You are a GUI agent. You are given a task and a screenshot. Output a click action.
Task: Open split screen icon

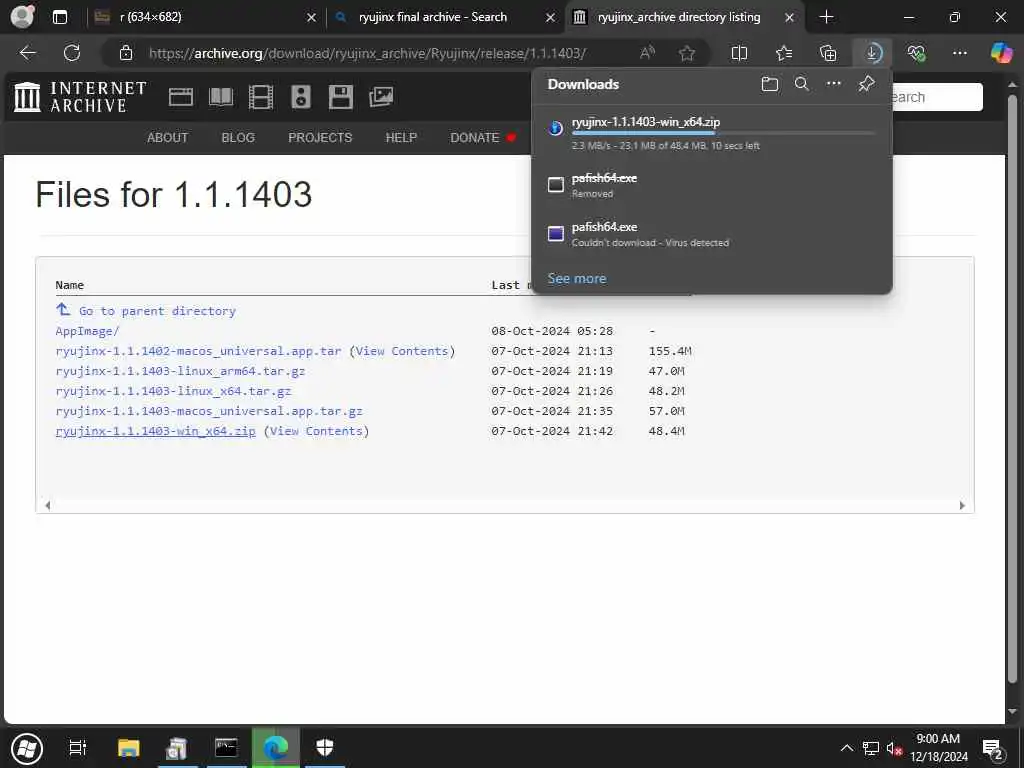coord(739,53)
